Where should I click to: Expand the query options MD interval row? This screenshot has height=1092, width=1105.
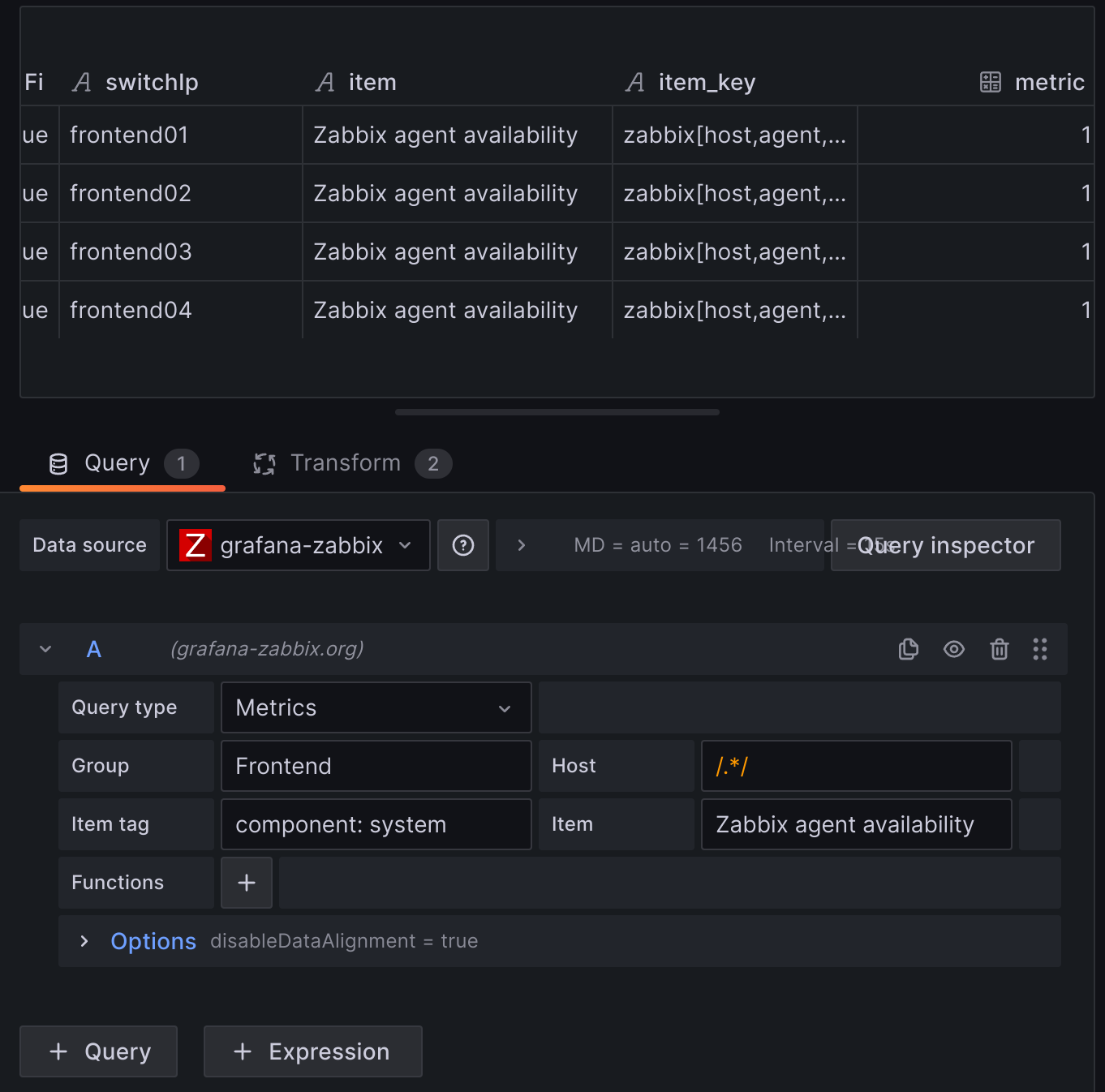(522, 545)
